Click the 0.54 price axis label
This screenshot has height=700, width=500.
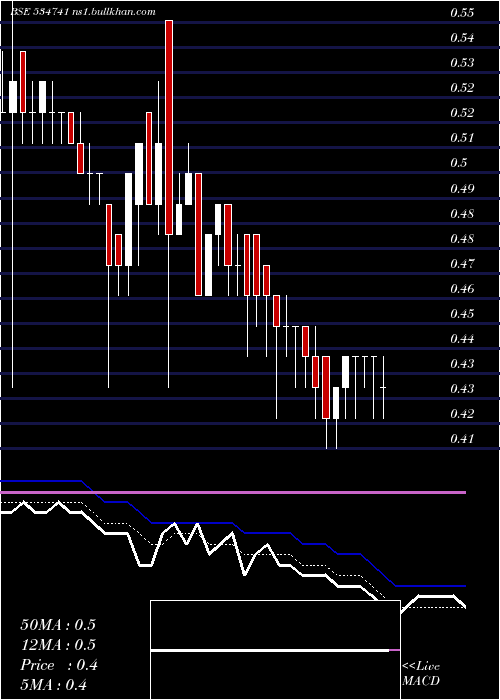(462, 38)
